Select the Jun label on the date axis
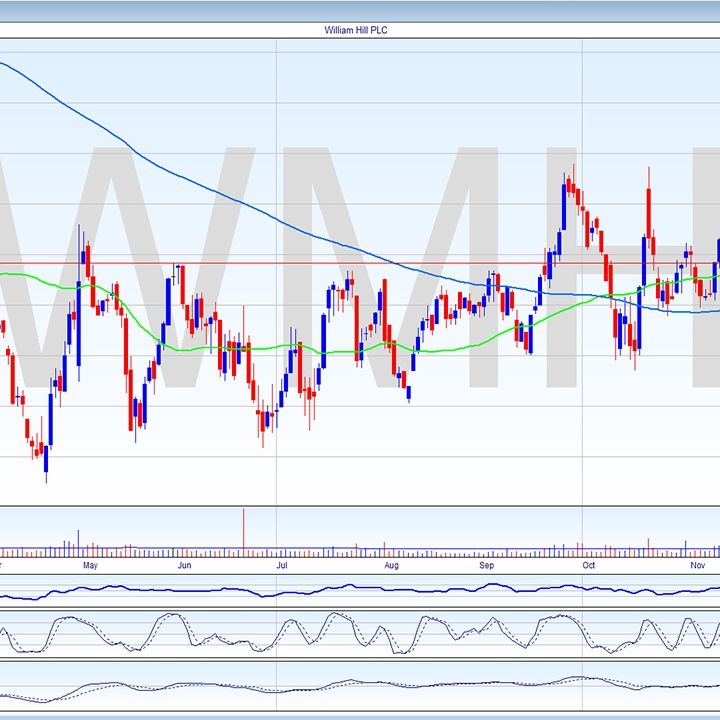720x720 pixels. pos(184,565)
